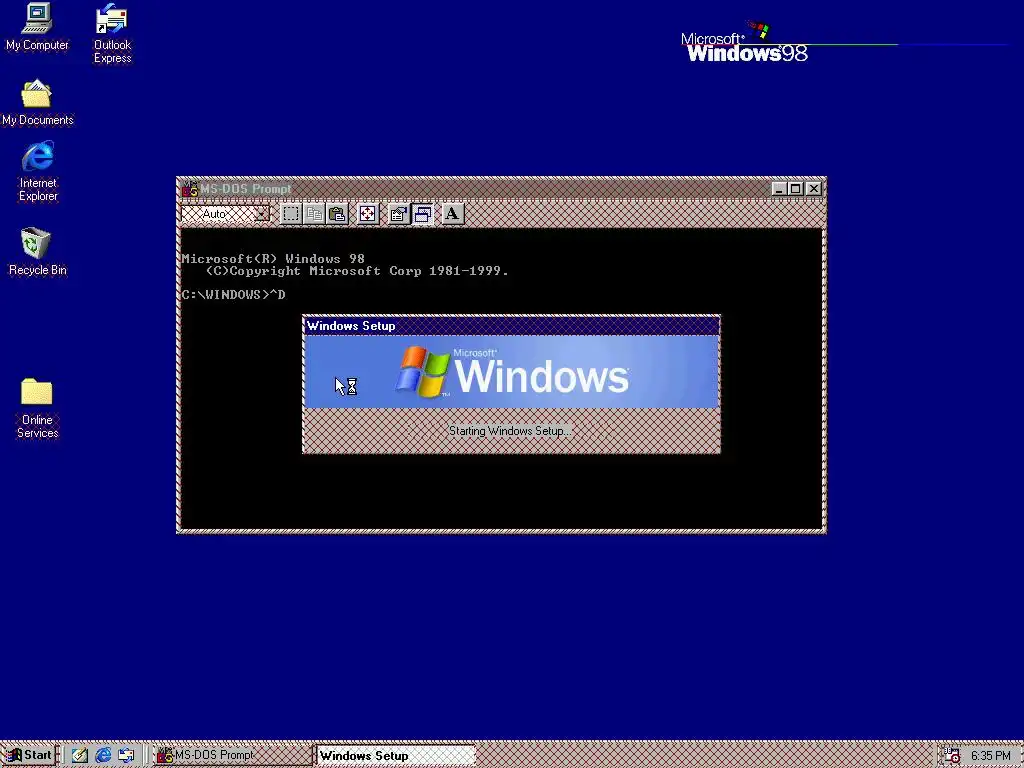Minimize the MS-DOS Prompt window
Viewport: 1024px width, 768px height.
[778, 189]
